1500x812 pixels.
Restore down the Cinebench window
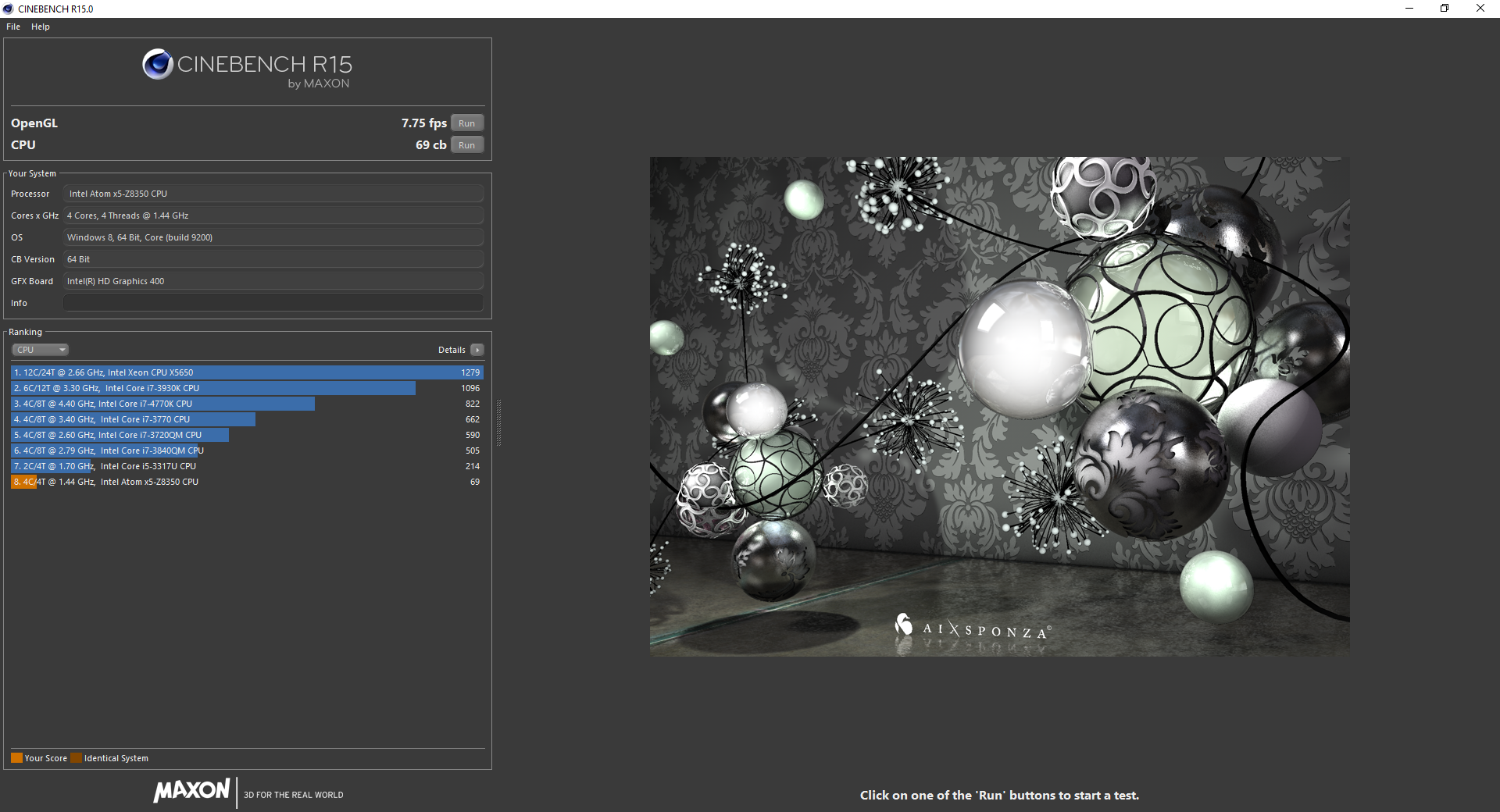1445,9
